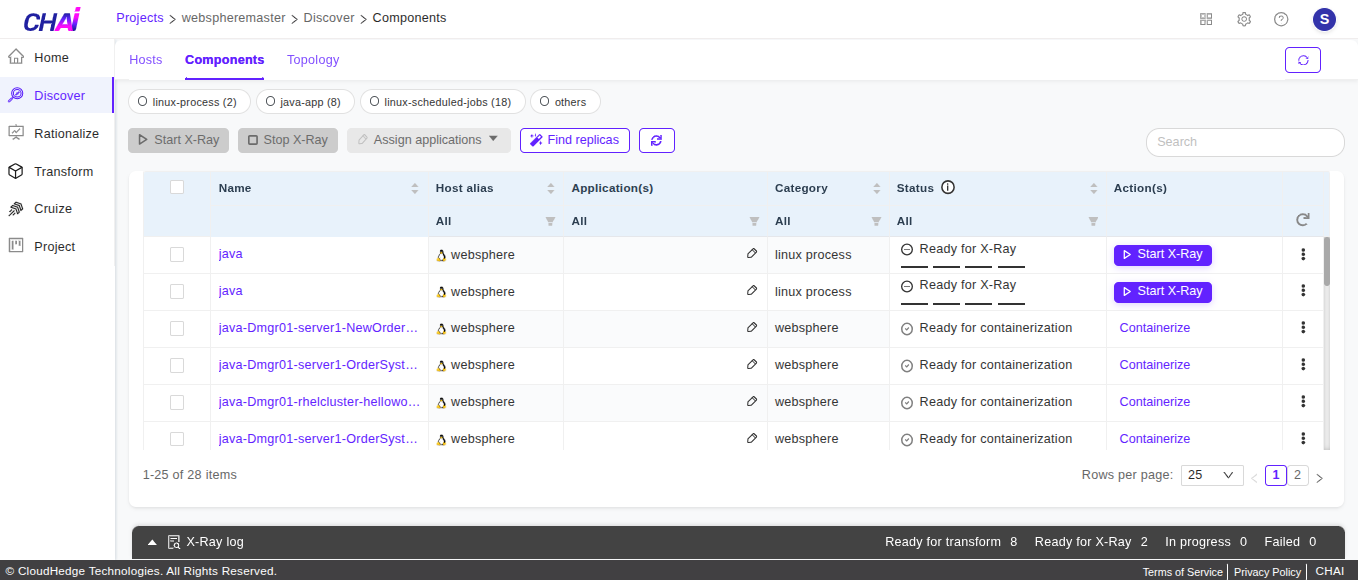Click the Find replicas button
Image resolution: width=1358 pixels, height=580 pixels.
[576, 140]
